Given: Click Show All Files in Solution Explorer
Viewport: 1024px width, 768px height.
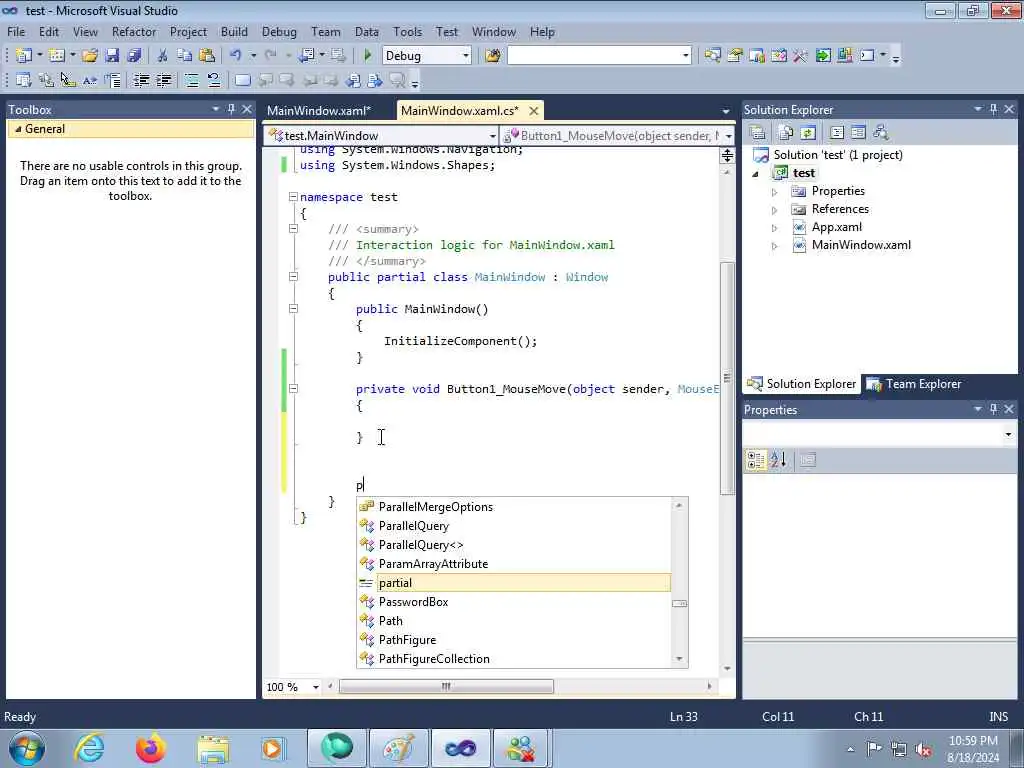Looking at the screenshot, I should (786, 133).
